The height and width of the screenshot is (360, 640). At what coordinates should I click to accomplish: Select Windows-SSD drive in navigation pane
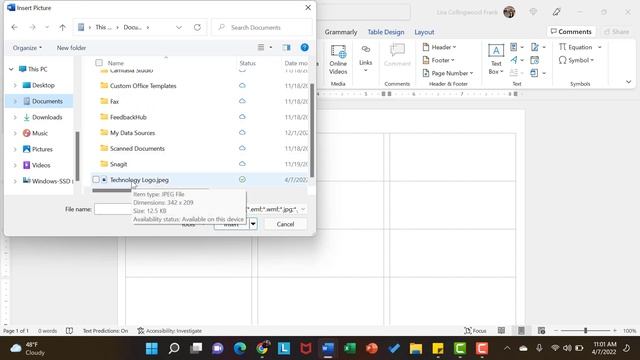point(48,181)
